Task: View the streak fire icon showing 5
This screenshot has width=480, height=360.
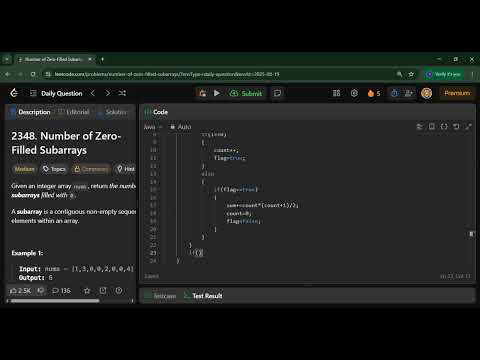Action: point(374,93)
